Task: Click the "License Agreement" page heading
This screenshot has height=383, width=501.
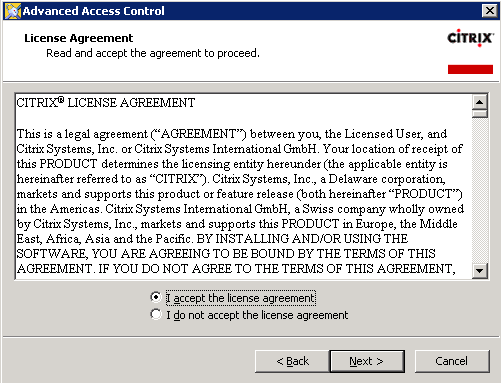Action: pyautogui.click(x=79, y=38)
